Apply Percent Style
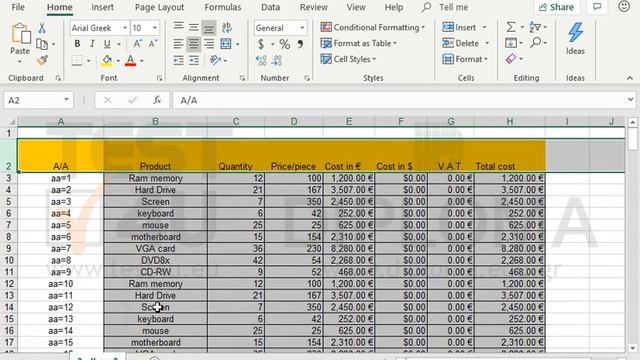The height and width of the screenshot is (360, 640). [285, 44]
